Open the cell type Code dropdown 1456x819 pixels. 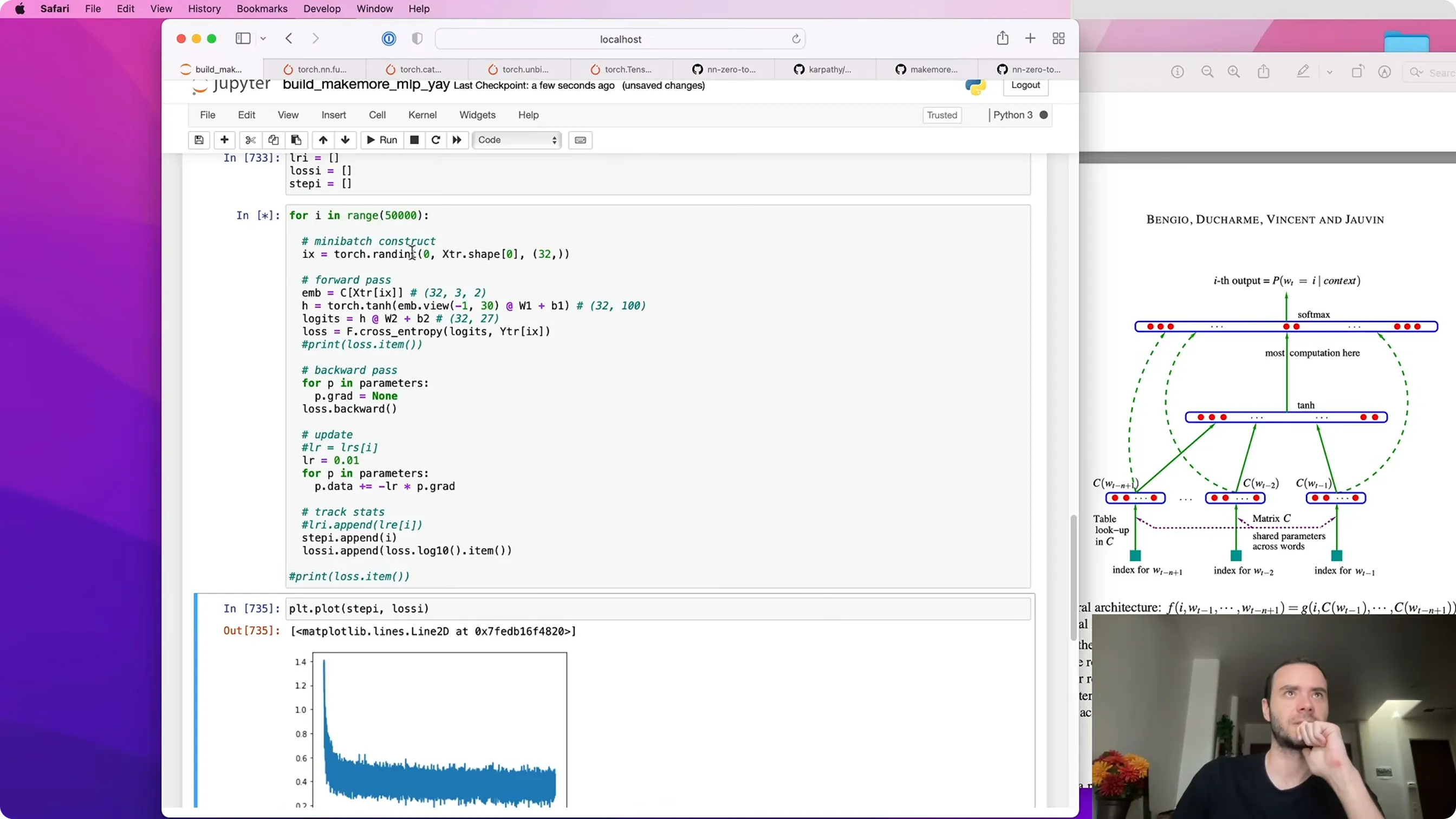tap(517, 140)
